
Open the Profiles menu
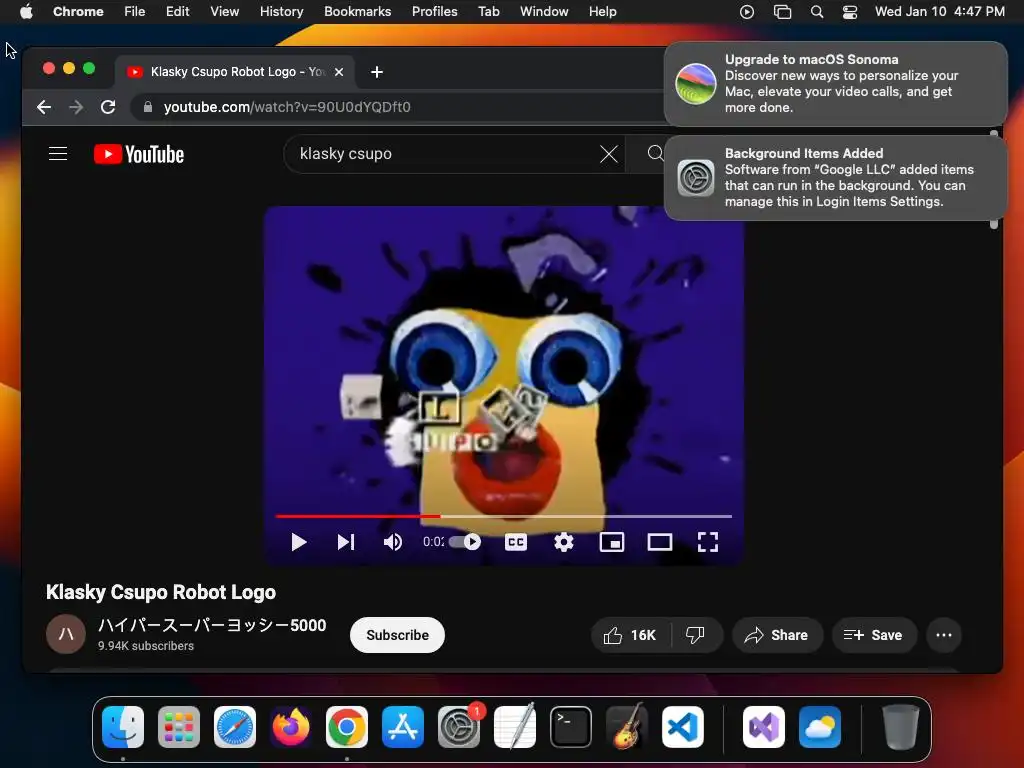point(434,12)
